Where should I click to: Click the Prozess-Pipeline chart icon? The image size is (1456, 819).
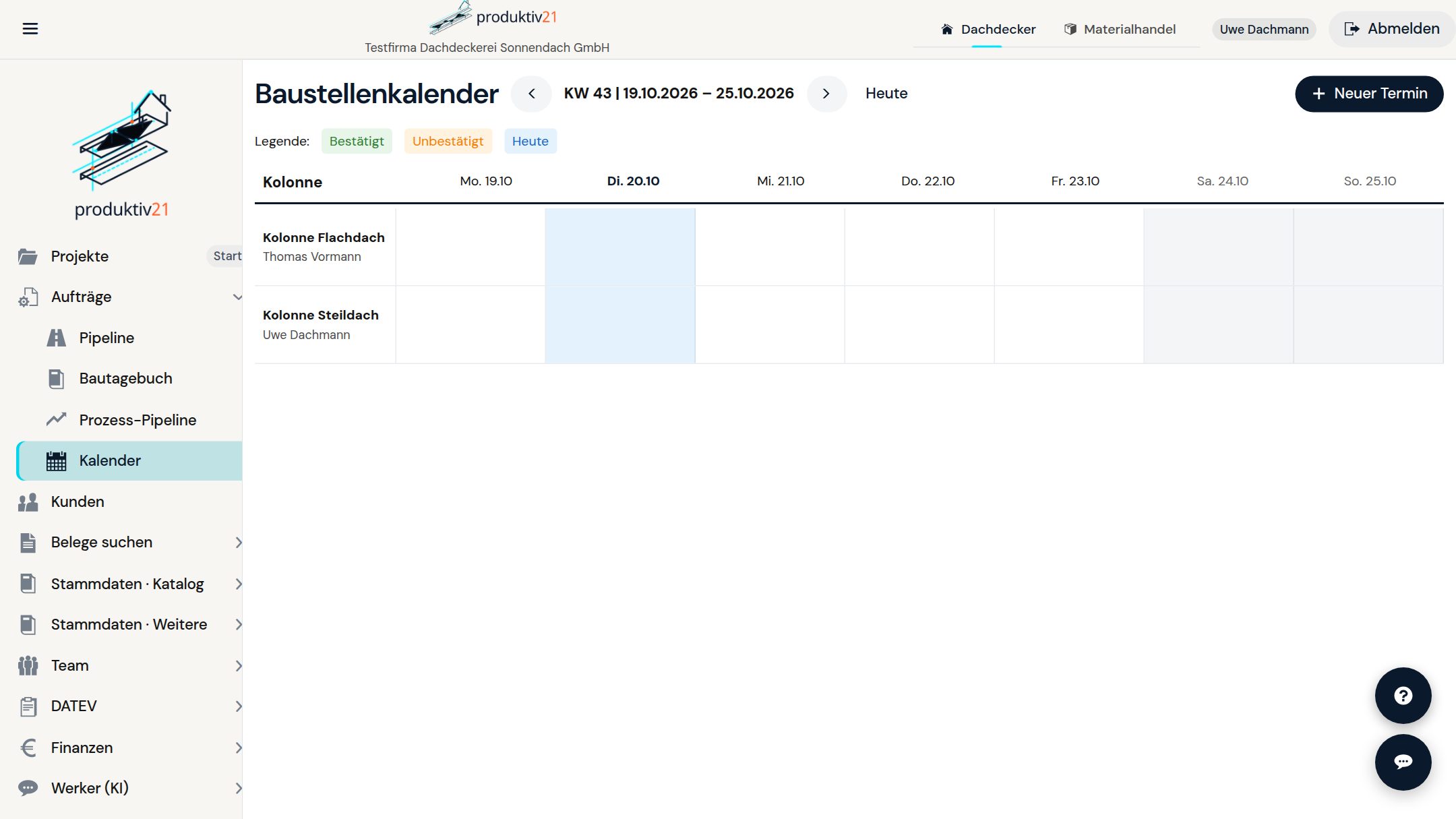(x=56, y=419)
